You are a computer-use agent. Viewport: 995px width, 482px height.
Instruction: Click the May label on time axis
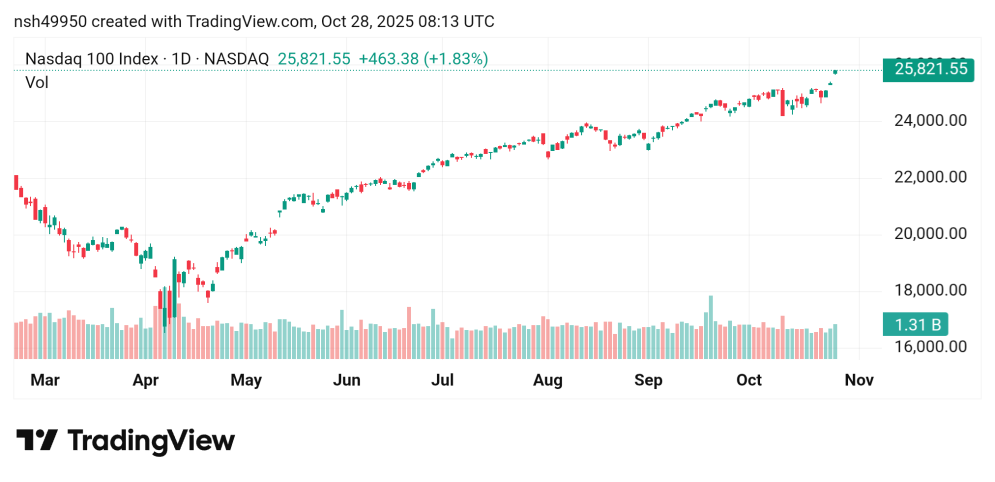pos(245,380)
